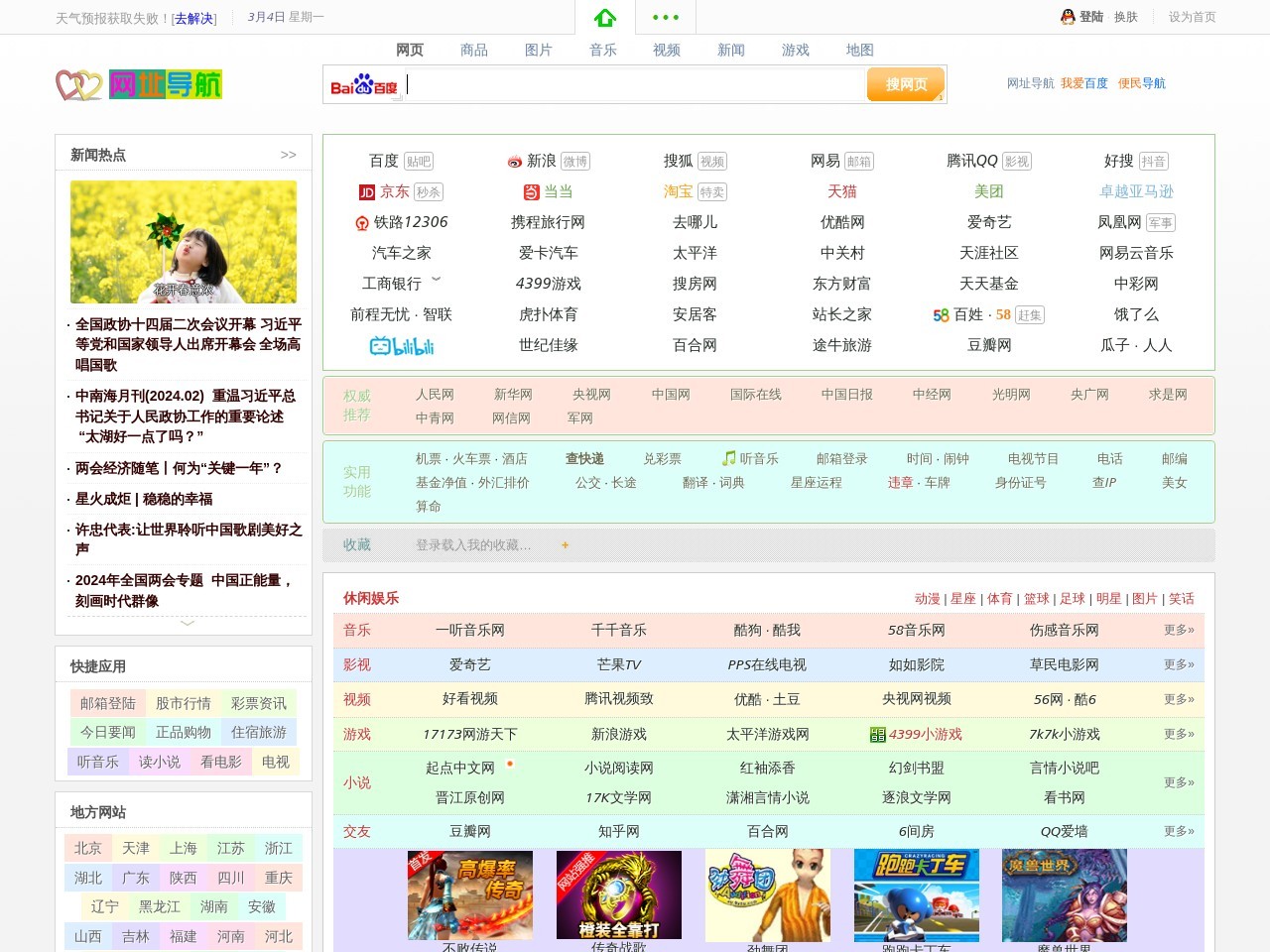Click the green home icon in the top bar
Viewport: 1270px width, 952px height.
point(605,17)
